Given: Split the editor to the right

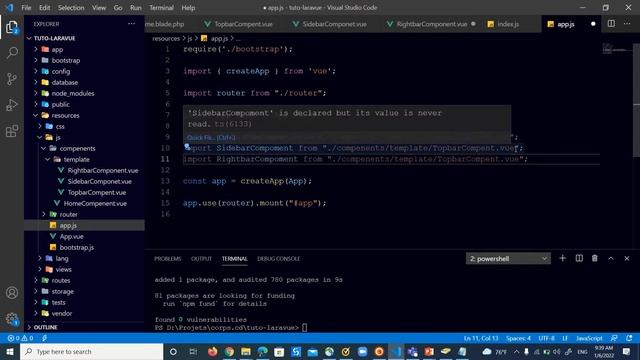Looking at the screenshot, I should pyautogui.click(x=611, y=24).
